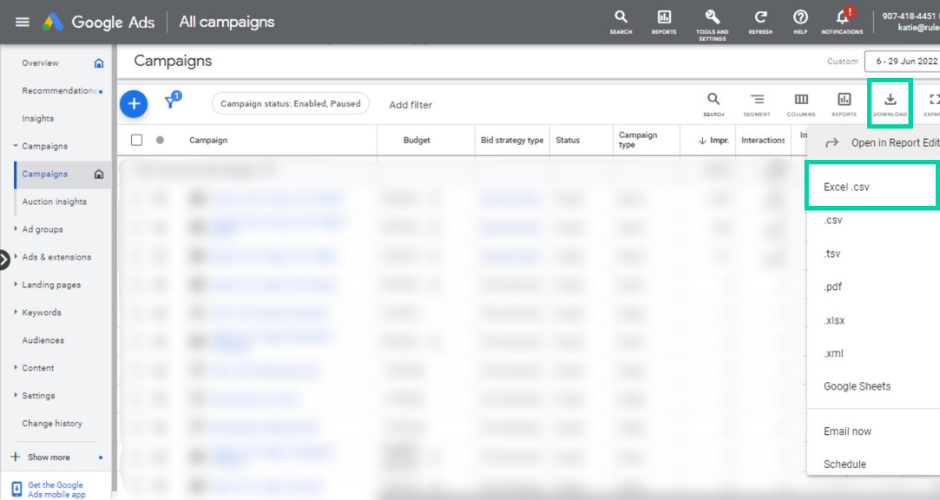Click the home icon beside Overview
Viewport: 940px width, 500px height.
99,63
